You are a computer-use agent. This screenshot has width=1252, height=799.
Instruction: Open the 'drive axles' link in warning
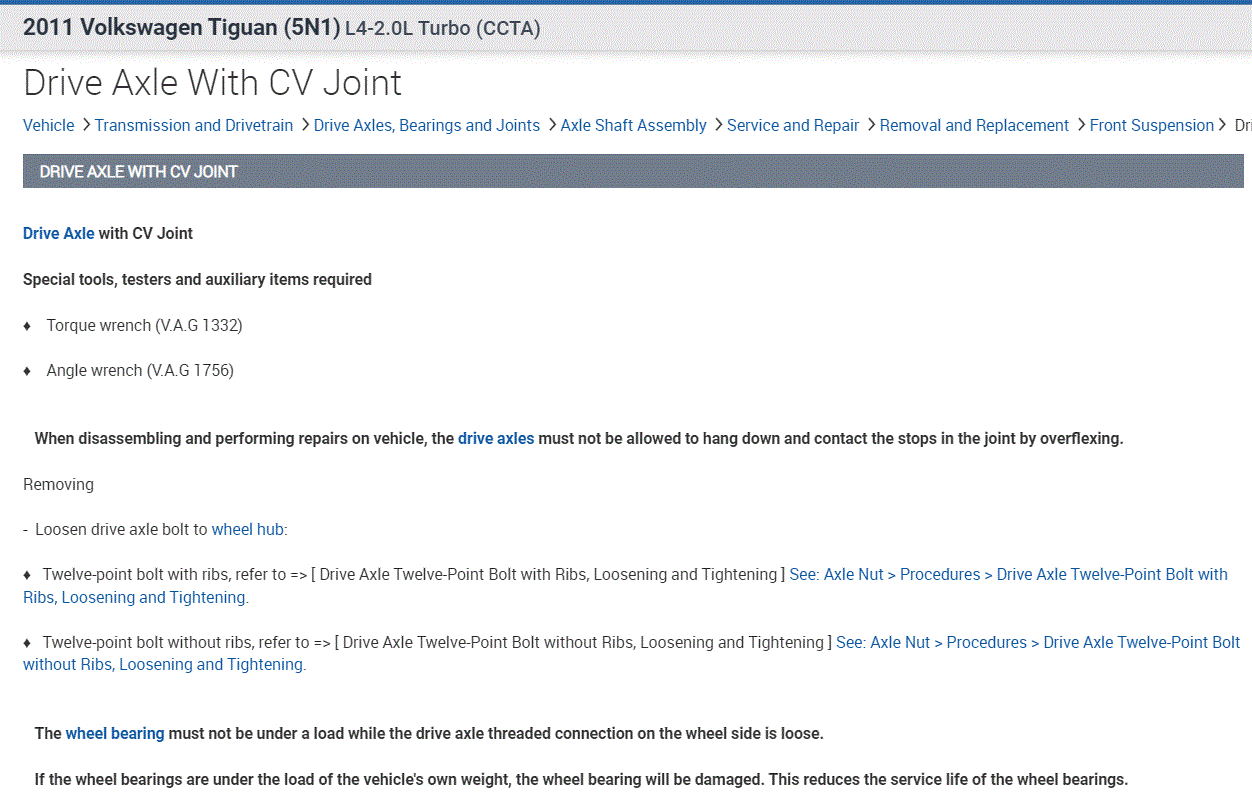click(x=496, y=438)
